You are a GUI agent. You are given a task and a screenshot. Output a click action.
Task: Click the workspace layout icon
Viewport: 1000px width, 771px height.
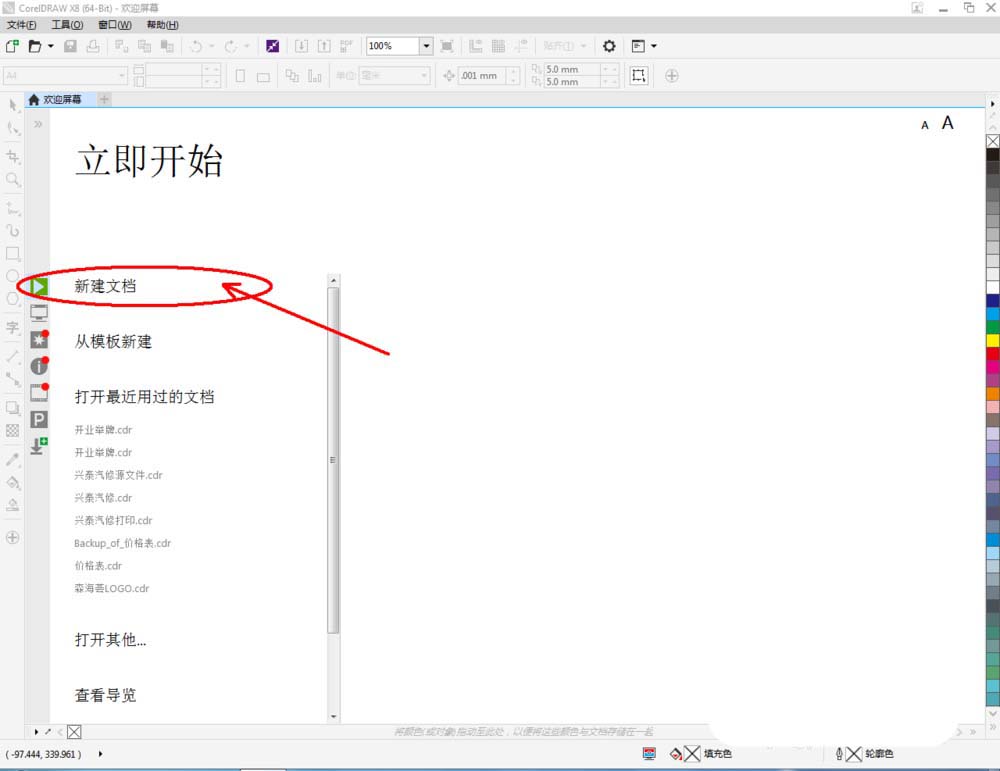pyautogui.click(x=638, y=46)
